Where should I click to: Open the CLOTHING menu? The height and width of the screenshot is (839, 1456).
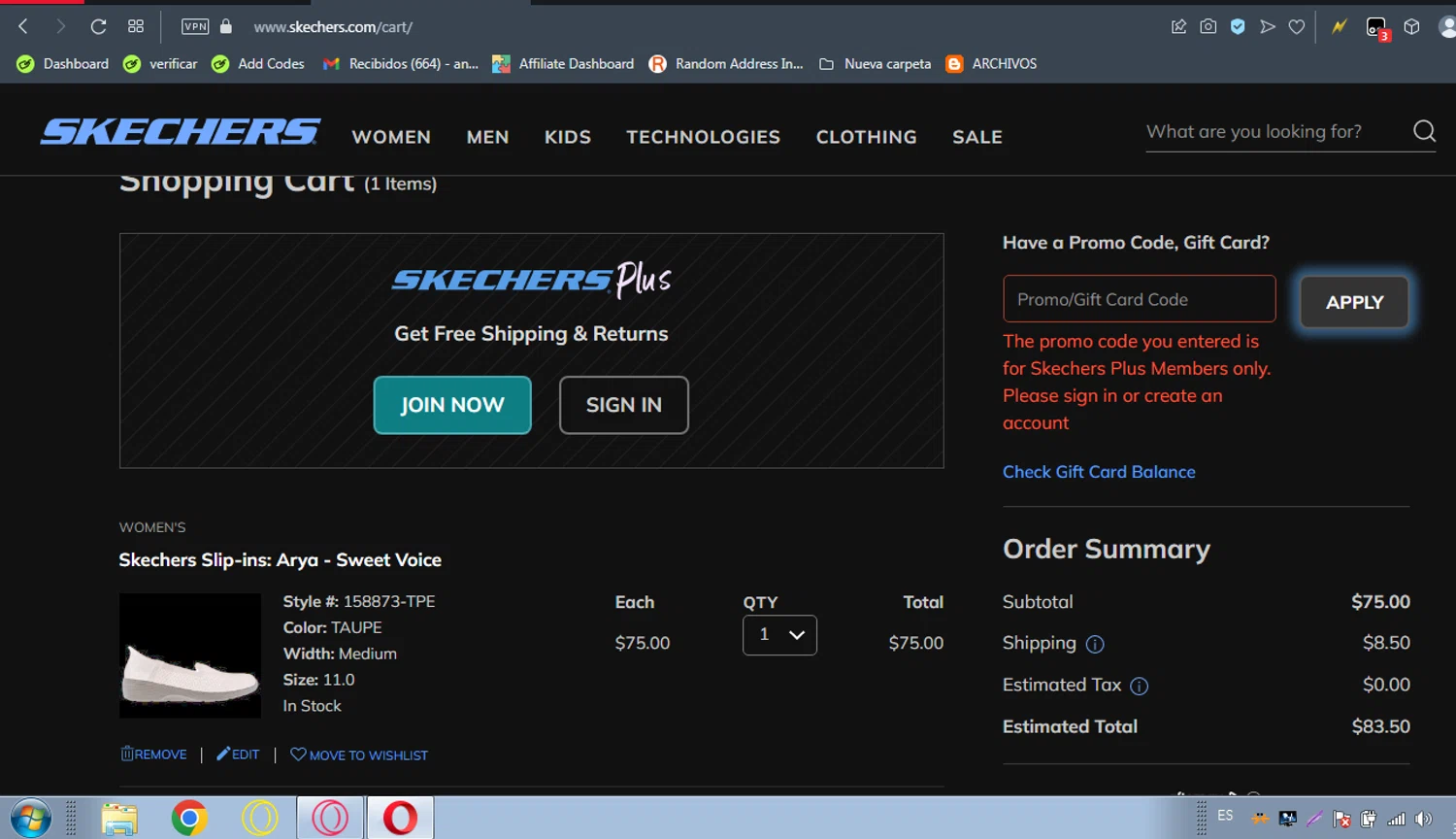click(866, 137)
